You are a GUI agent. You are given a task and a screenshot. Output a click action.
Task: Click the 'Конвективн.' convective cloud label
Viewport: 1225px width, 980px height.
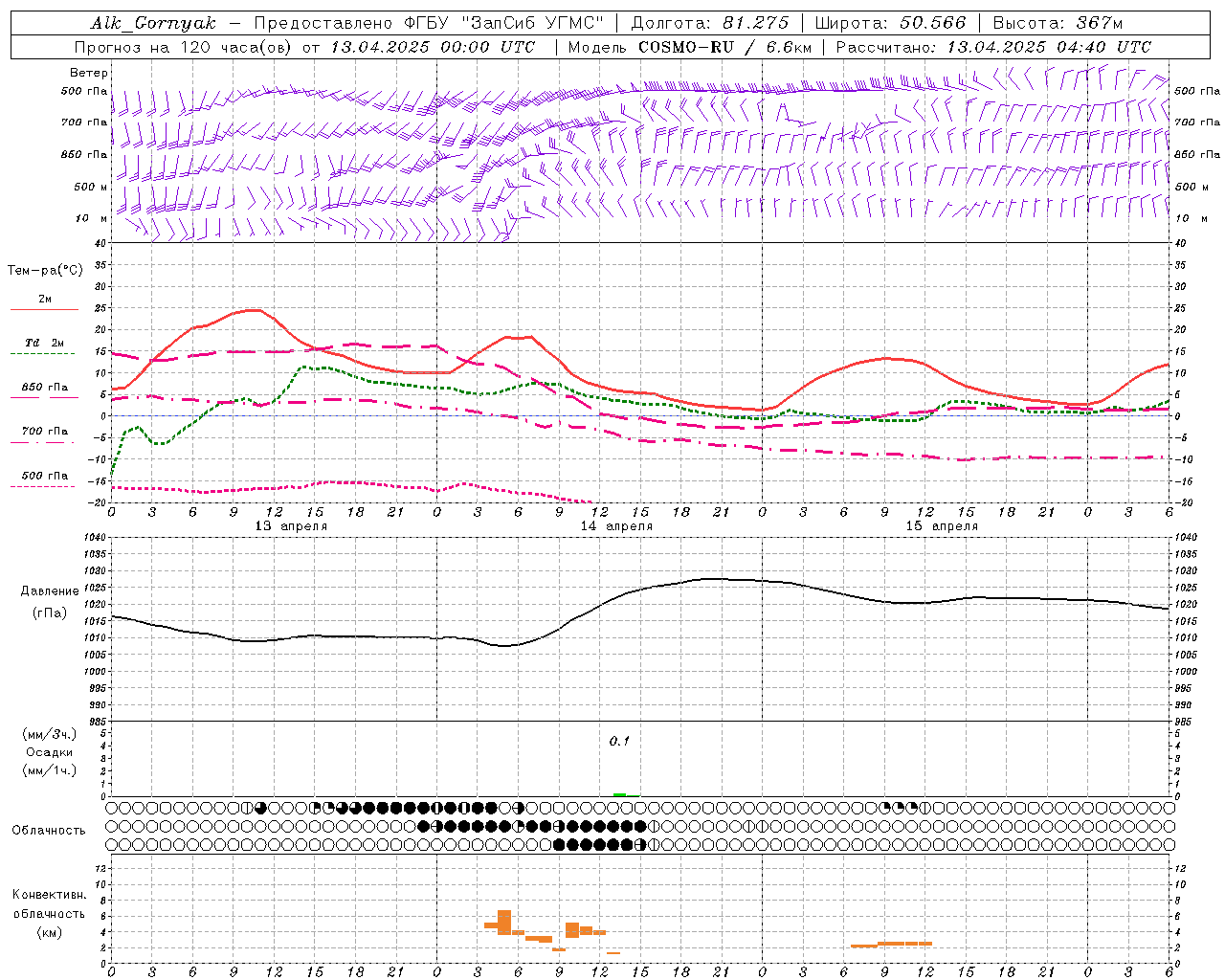tap(49, 895)
